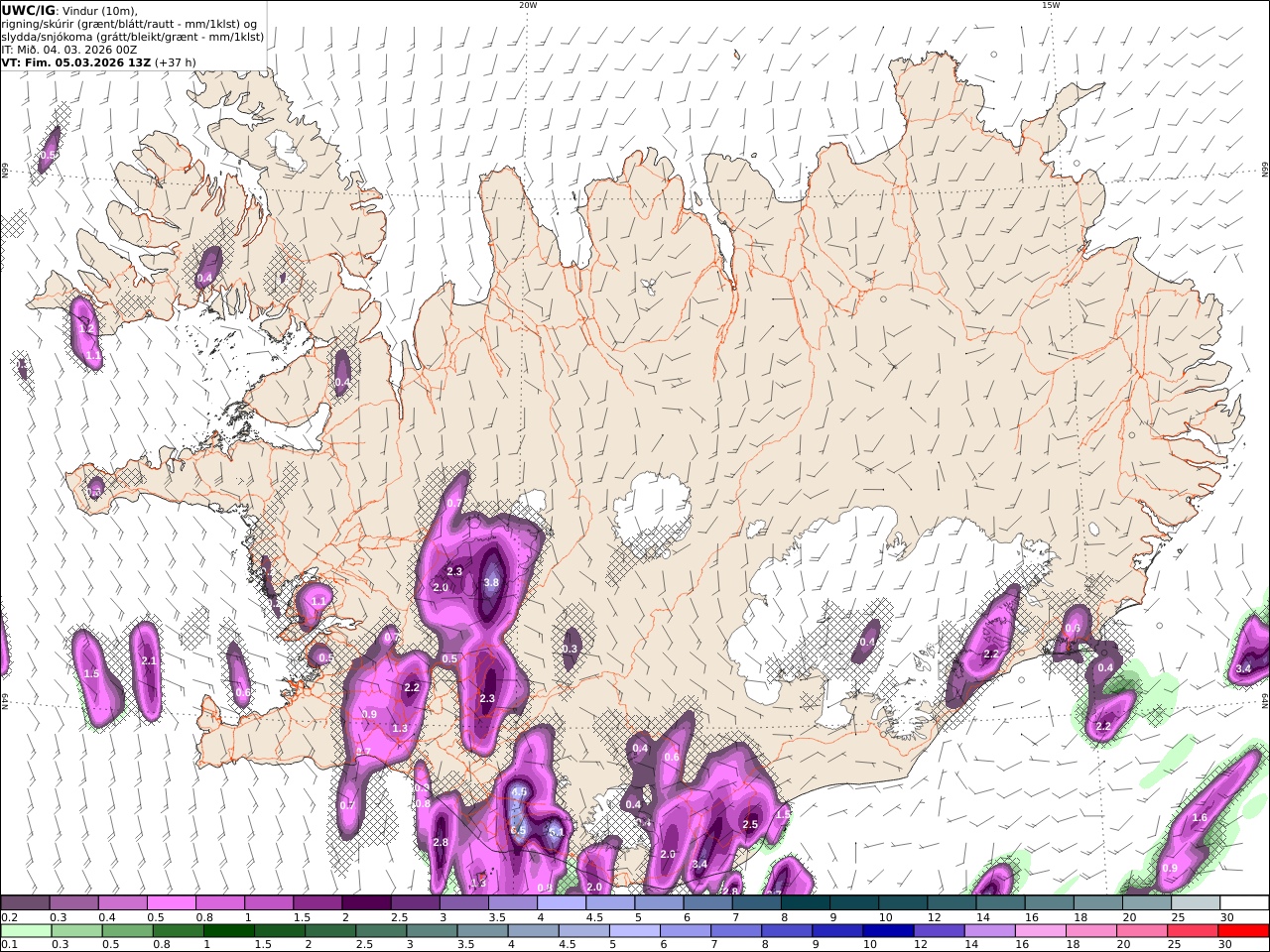Pick the dark teal 9 snow legend swatch

pyautogui.click(x=854, y=903)
